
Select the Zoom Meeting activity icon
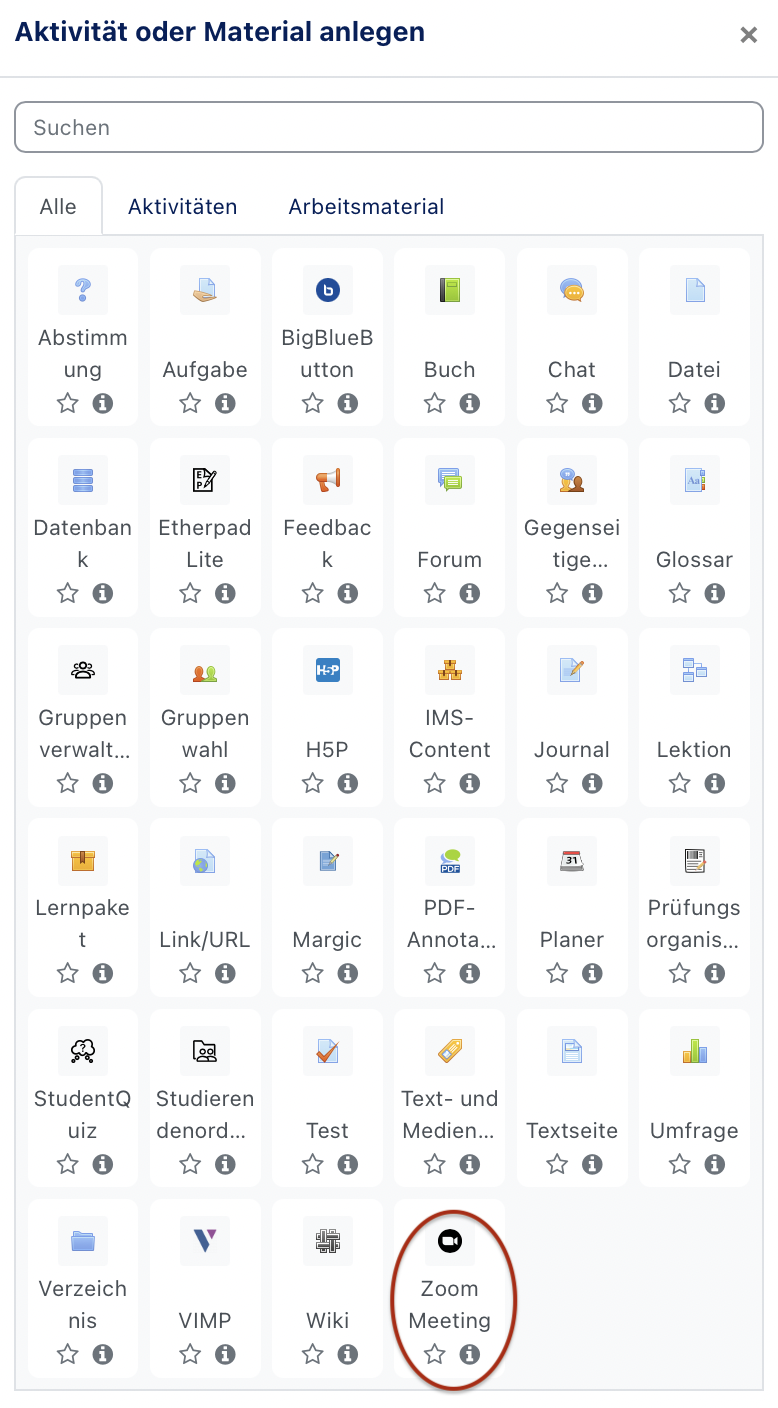pyautogui.click(x=449, y=1241)
